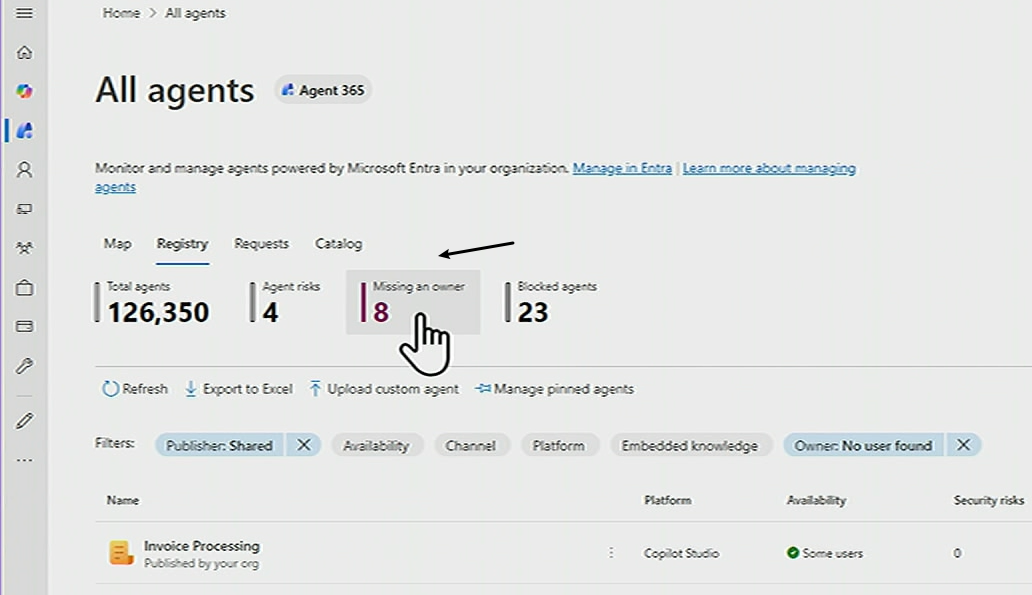Viewport: 1032px width, 595px height.
Task: Open the Availability filter dropdown
Action: click(376, 446)
